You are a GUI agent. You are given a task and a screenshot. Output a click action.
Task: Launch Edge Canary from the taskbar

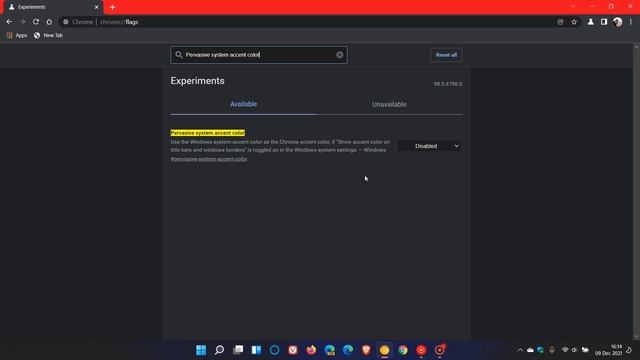tap(329, 350)
